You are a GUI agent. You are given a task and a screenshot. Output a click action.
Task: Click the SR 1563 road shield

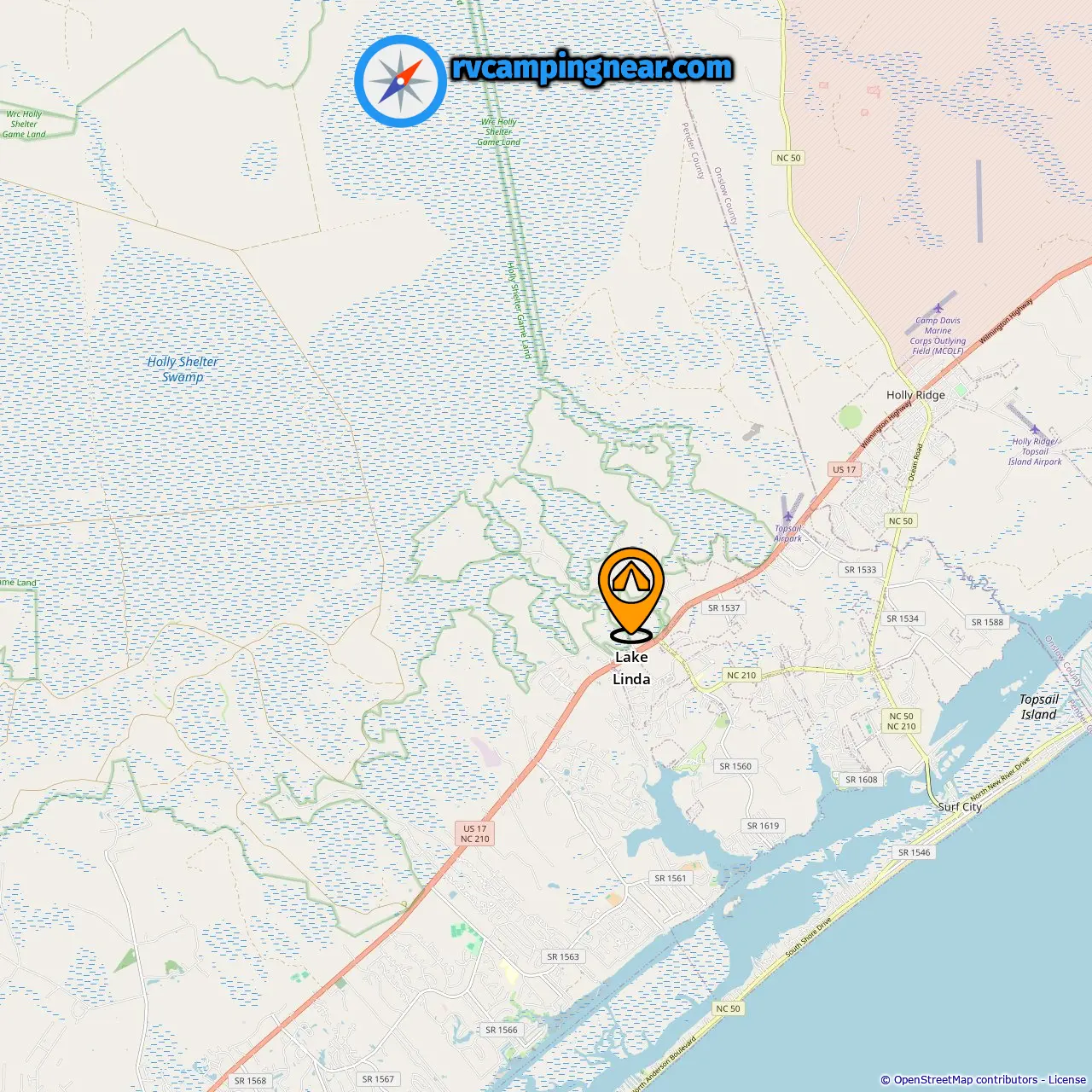563,956
